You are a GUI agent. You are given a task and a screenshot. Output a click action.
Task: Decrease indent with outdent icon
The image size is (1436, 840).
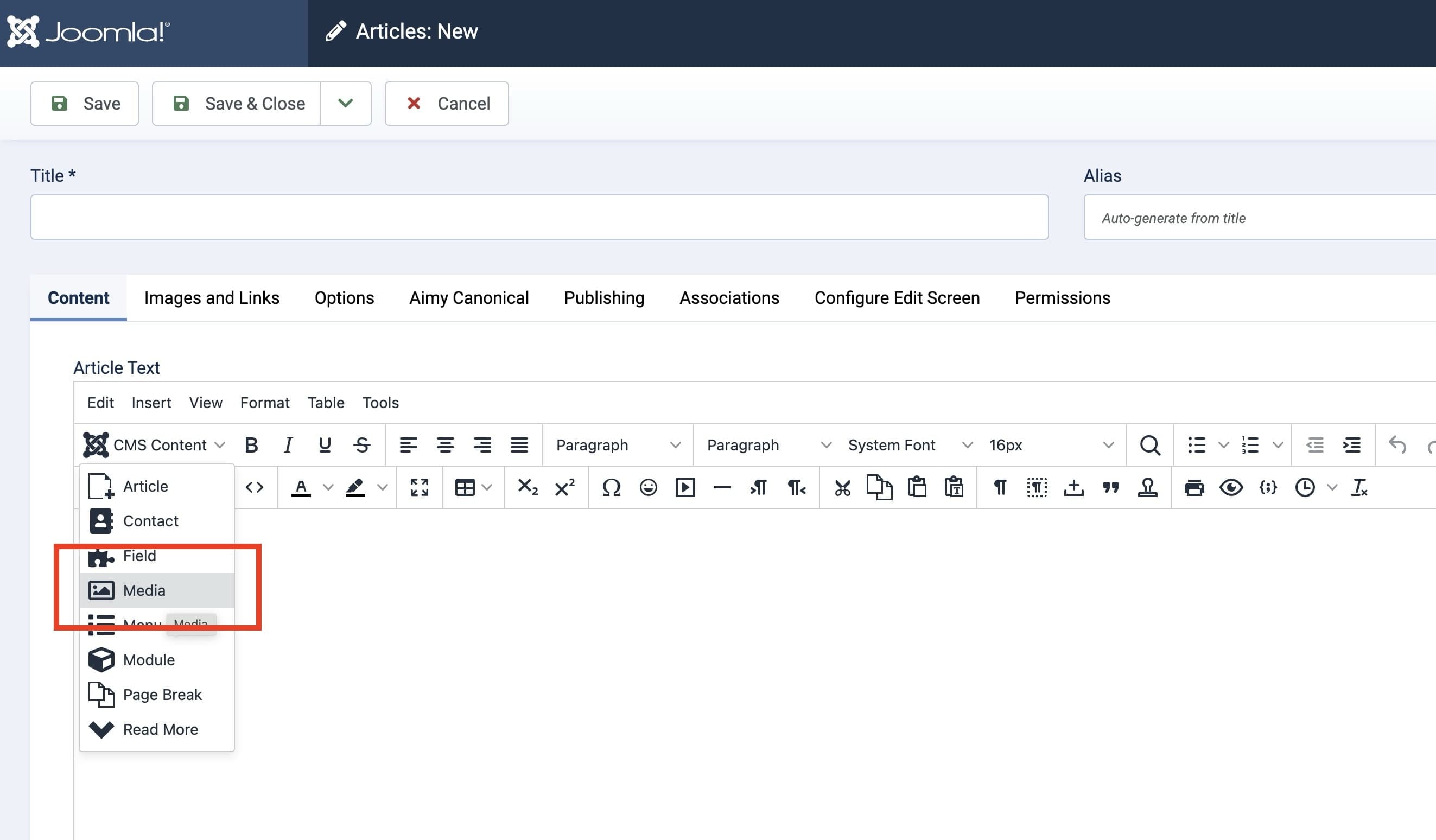(1314, 445)
